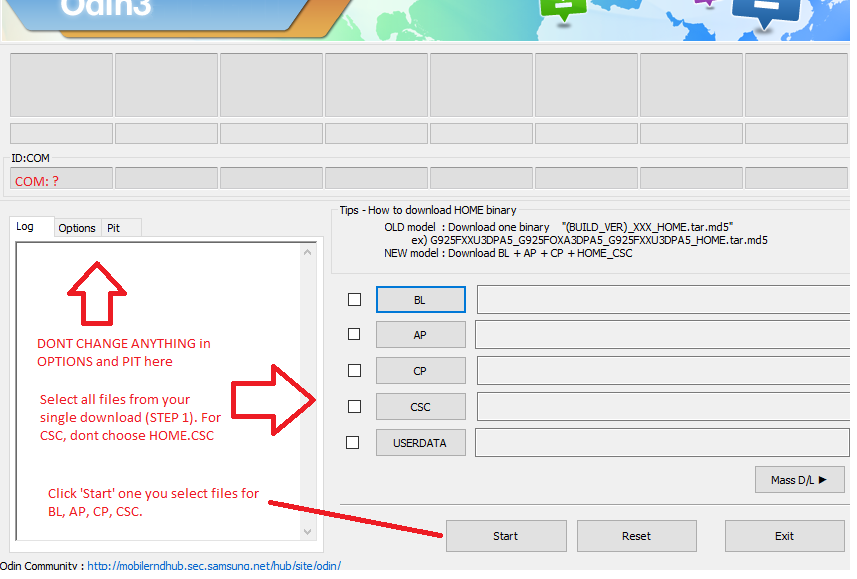This screenshot has height=579, width=857.
Task: Choose the CP file button
Action: point(420,371)
